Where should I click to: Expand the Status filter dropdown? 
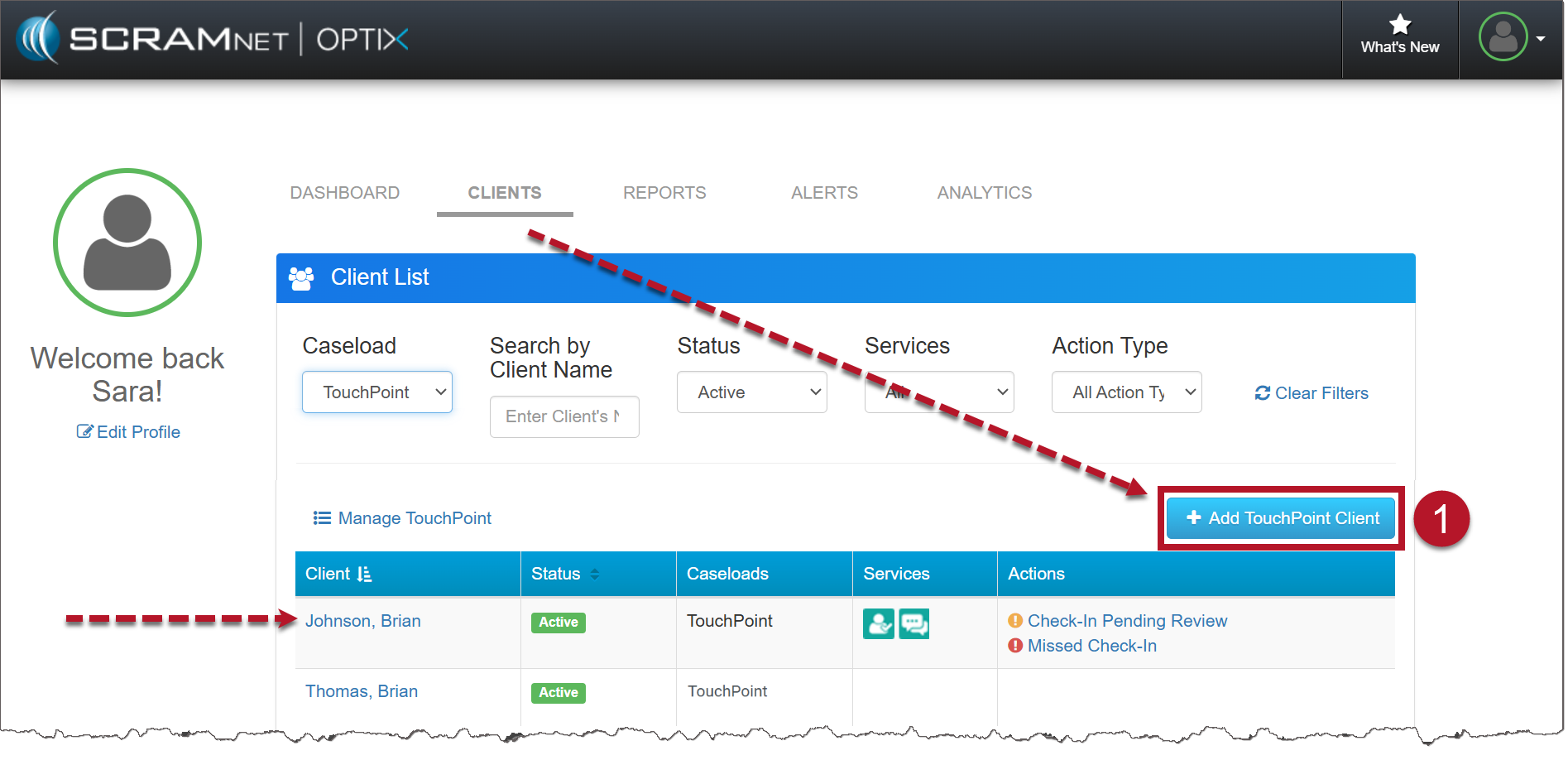[x=751, y=392]
